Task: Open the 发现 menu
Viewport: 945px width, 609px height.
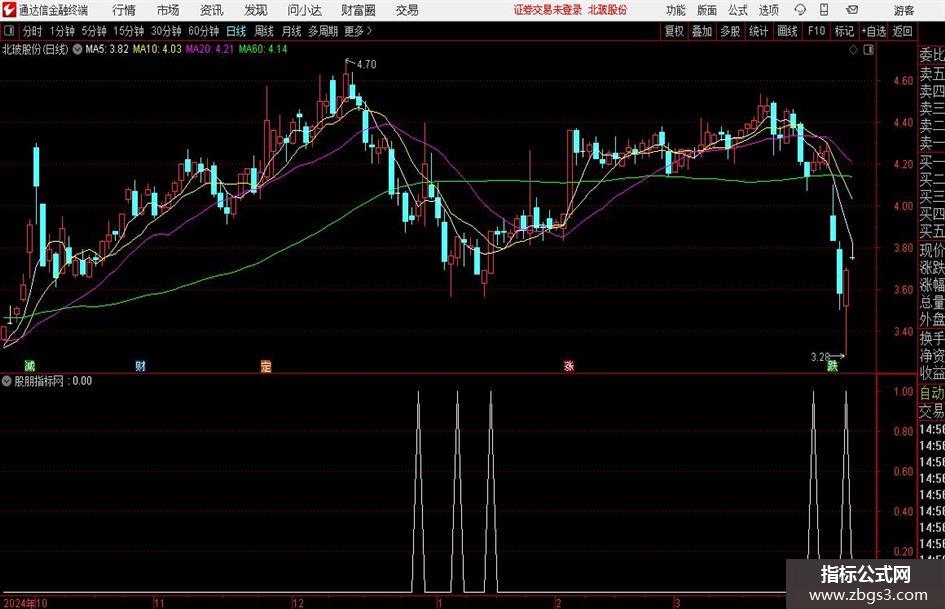Action: tap(256, 10)
